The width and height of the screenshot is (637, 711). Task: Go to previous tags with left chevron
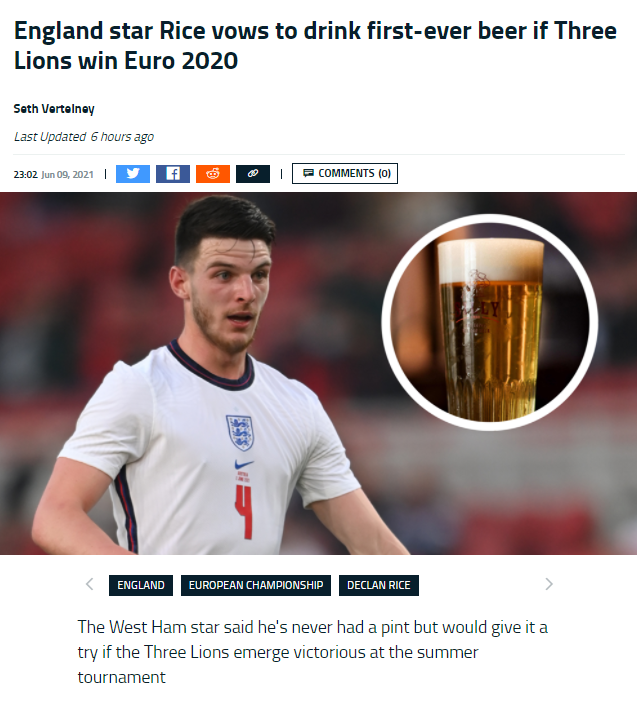tap(90, 584)
